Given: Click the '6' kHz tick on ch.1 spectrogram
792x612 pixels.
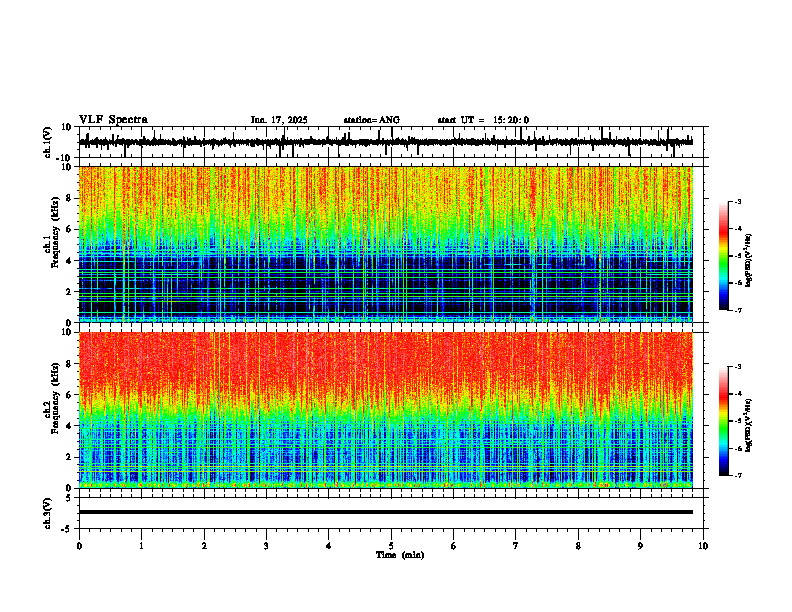Looking at the screenshot, I should pyautogui.click(x=69, y=230).
